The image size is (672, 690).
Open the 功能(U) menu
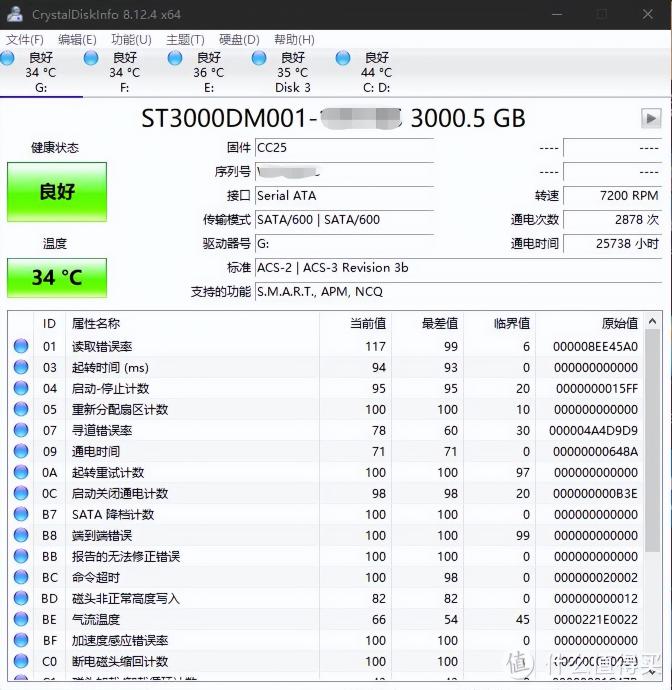point(131,40)
